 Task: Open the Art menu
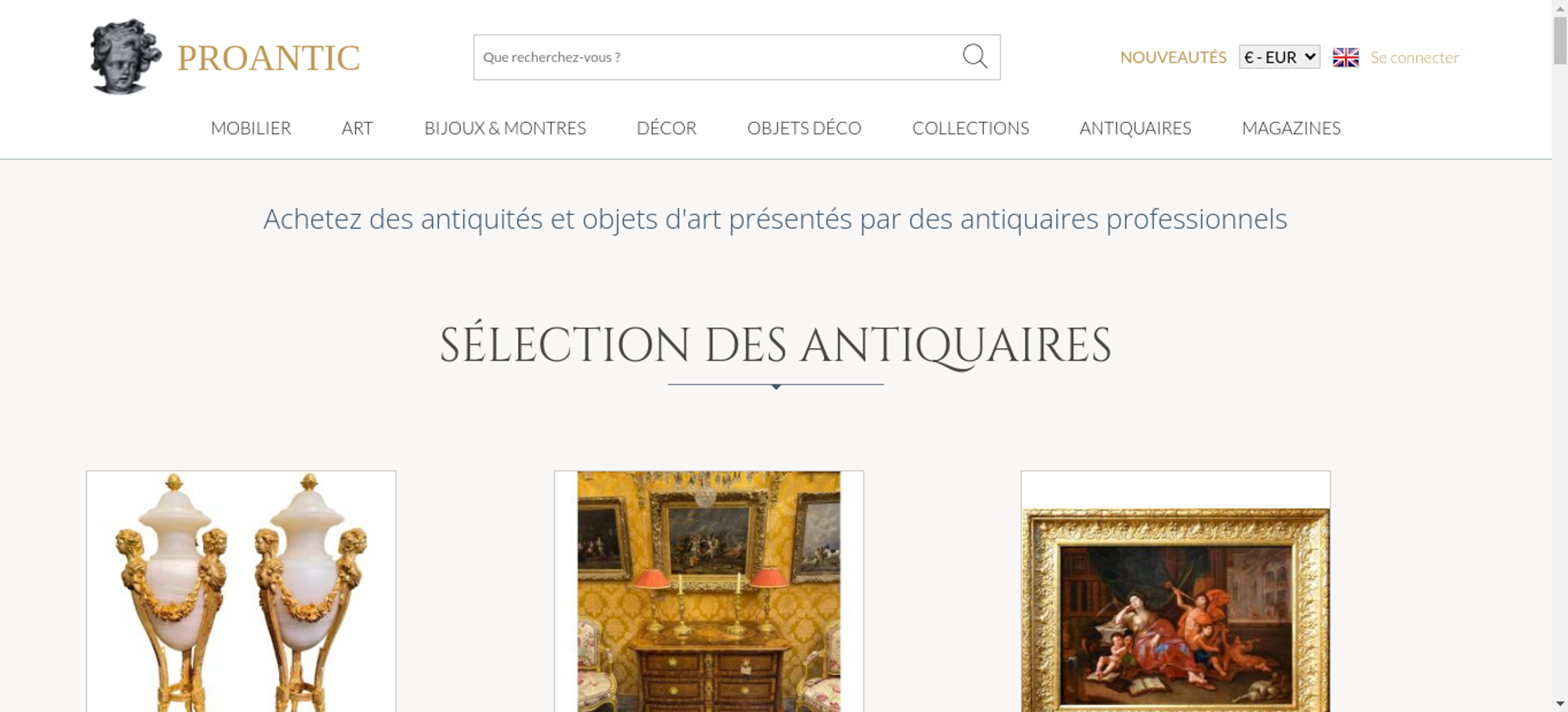(x=358, y=128)
